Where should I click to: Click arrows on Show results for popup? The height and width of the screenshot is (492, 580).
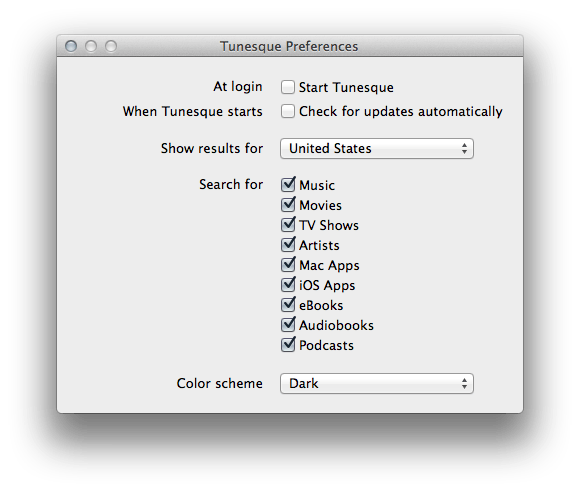tap(464, 149)
